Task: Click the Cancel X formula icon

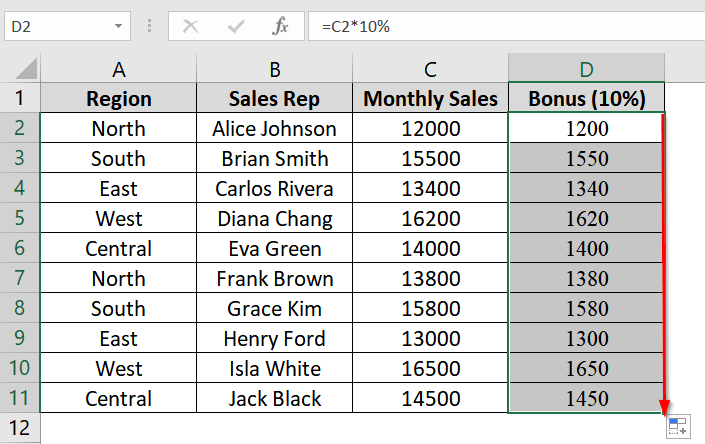Action: [x=190, y=26]
